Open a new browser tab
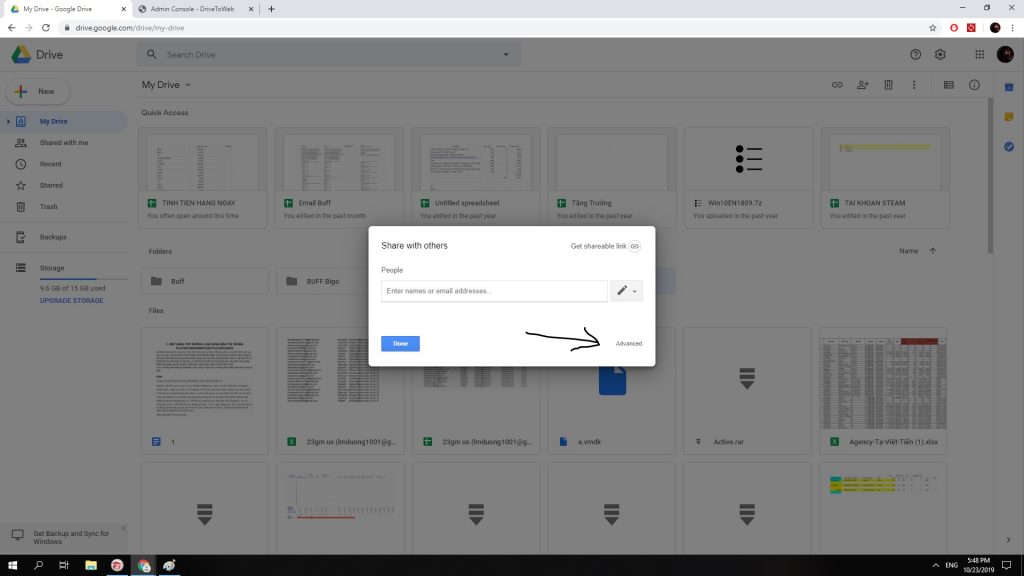Screen dimensions: 1024x576 point(272,9)
